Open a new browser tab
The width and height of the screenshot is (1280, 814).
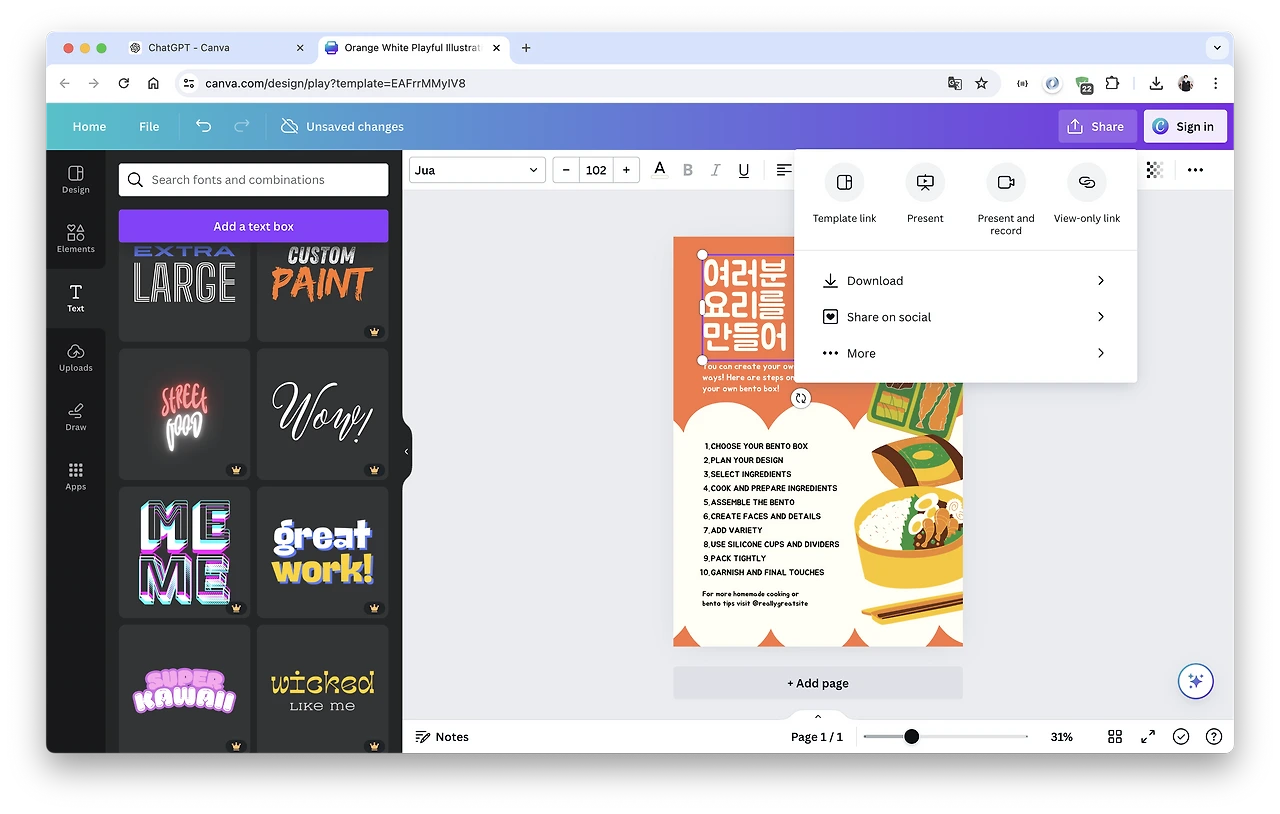pos(526,47)
